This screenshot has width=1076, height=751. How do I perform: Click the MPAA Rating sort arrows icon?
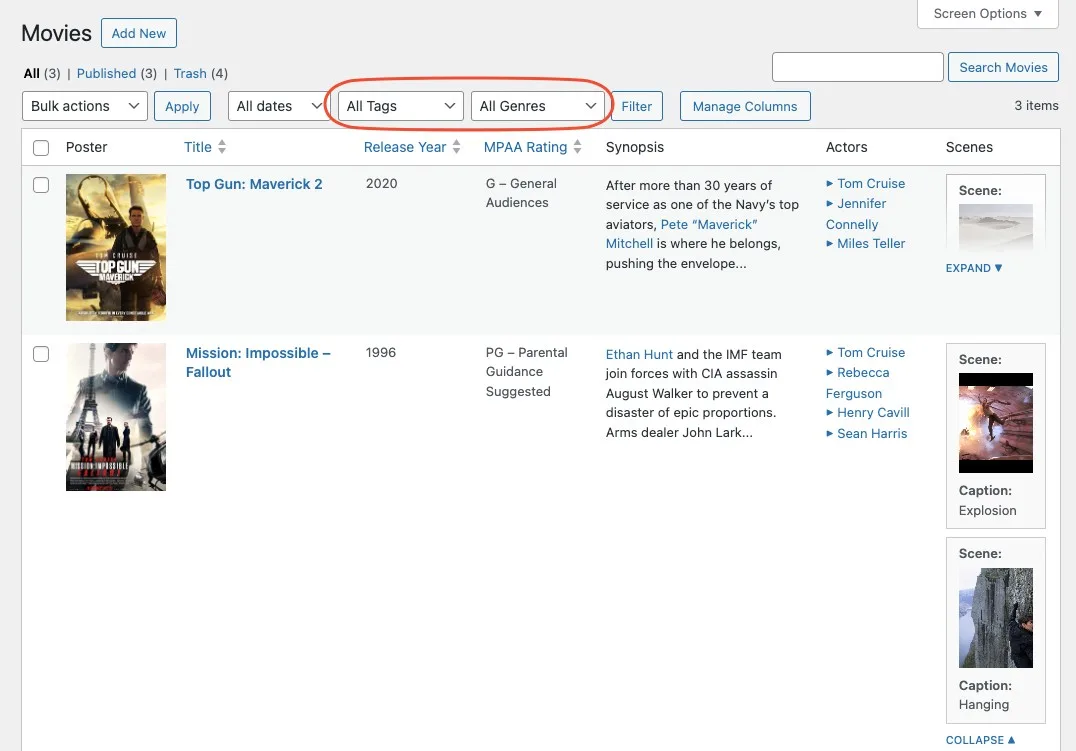tap(578, 147)
